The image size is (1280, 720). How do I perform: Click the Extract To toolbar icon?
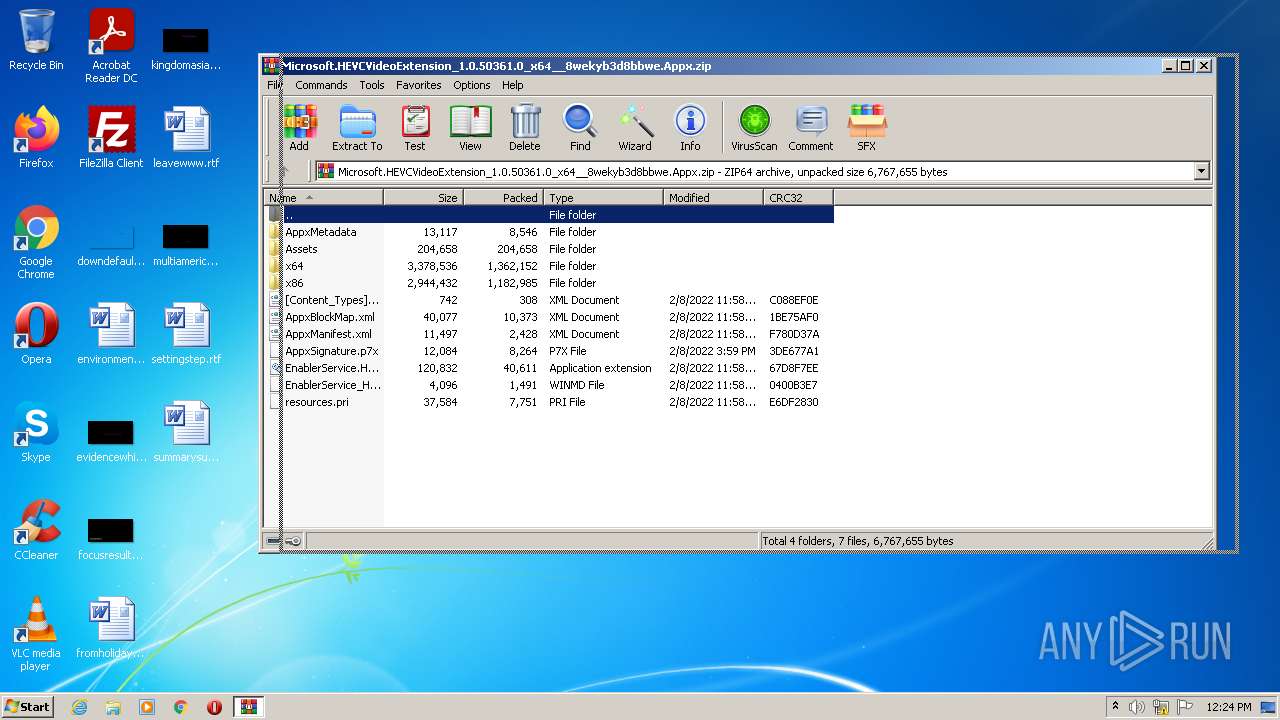357,128
